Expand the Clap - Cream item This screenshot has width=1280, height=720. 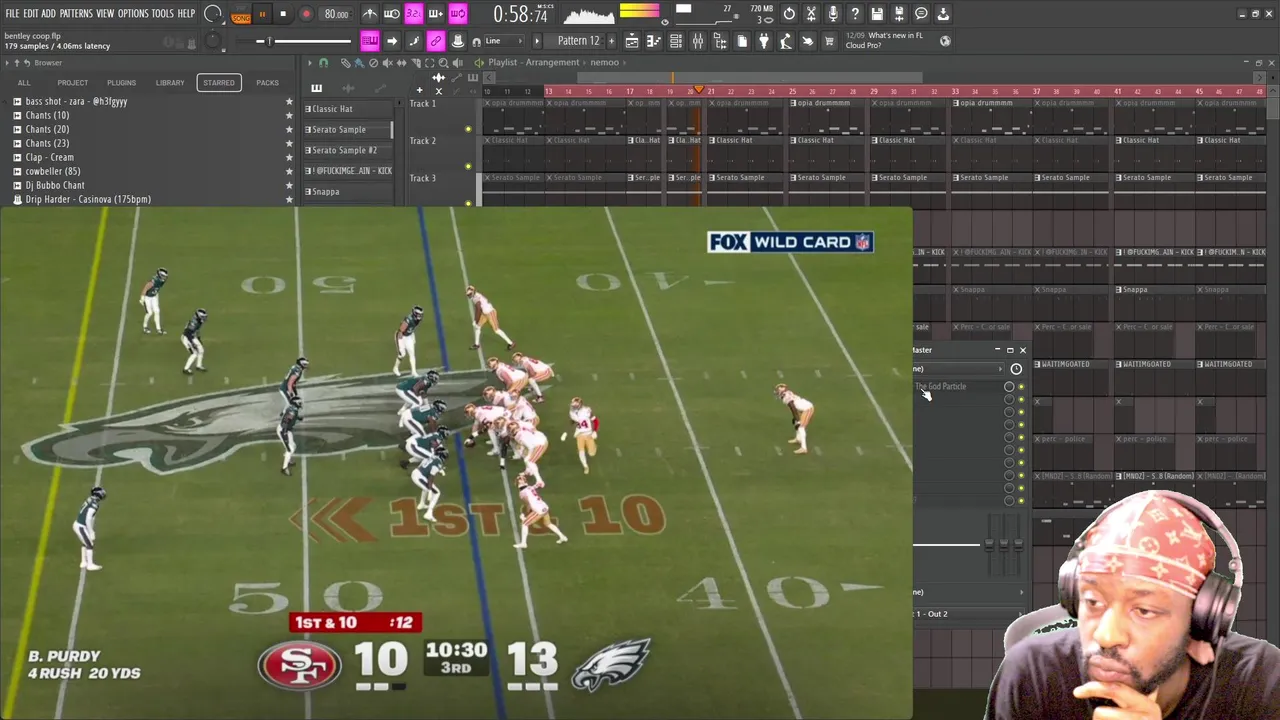tap(49, 157)
